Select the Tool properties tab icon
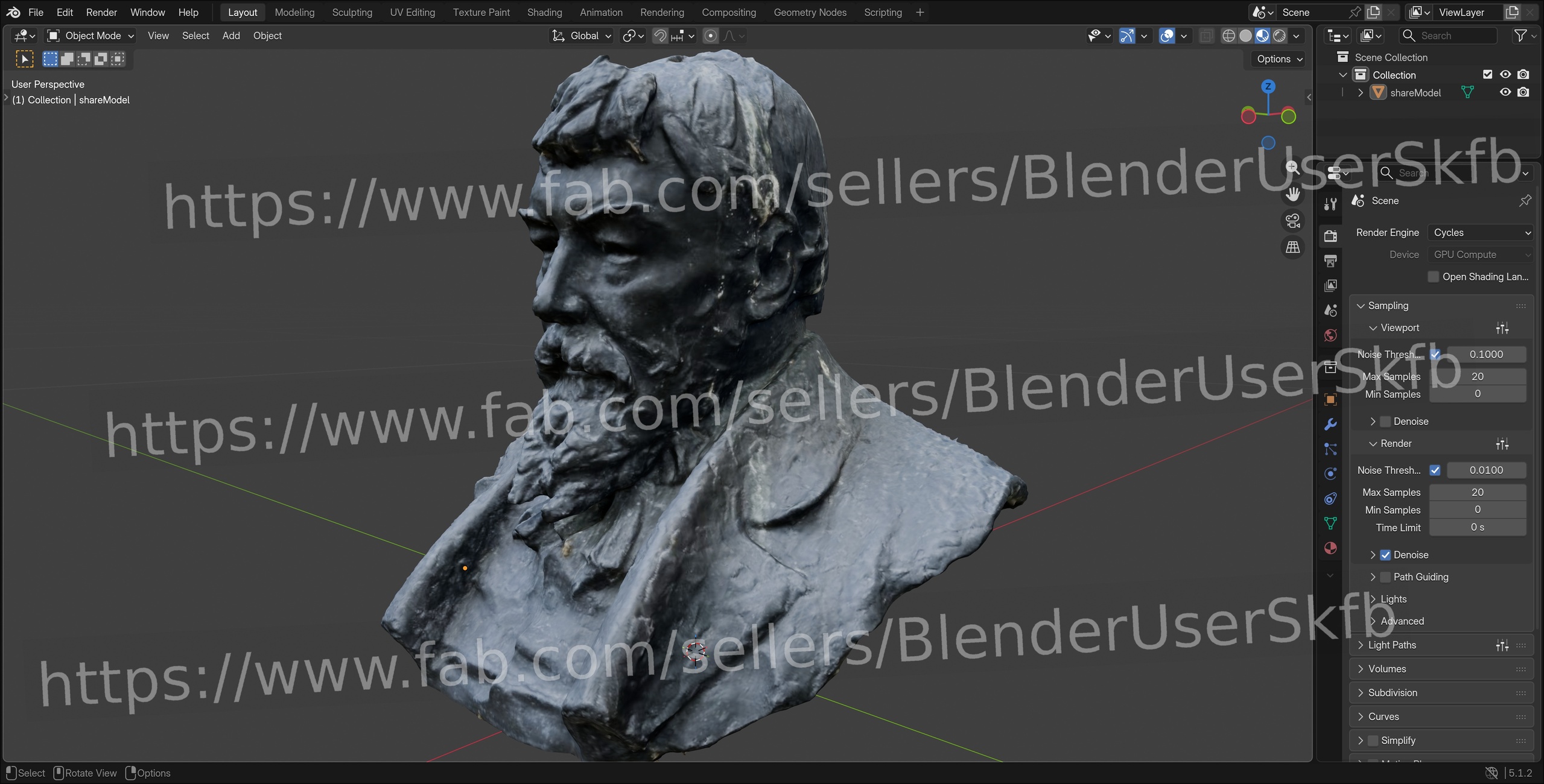Image resolution: width=1544 pixels, height=784 pixels. point(1330,204)
